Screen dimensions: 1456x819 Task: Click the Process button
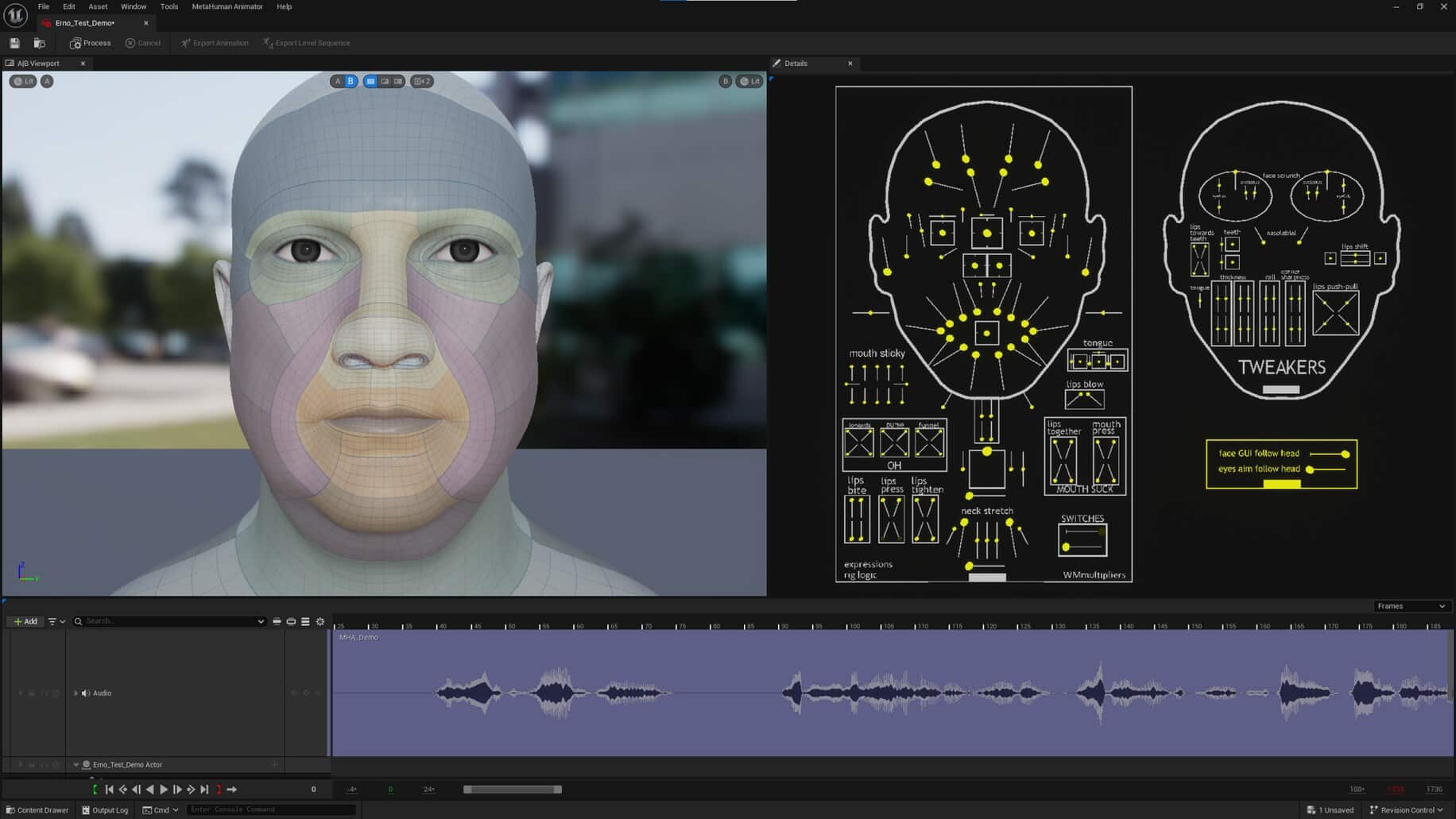pos(89,42)
